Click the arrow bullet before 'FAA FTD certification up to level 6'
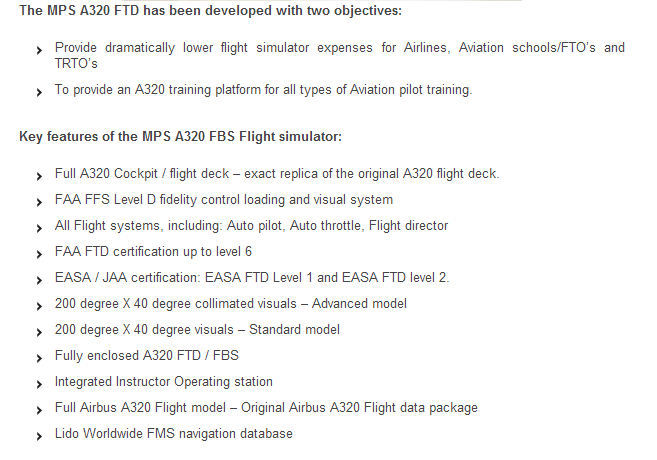This screenshot has height=460, width=657. pyautogui.click(x=39, y=254)
